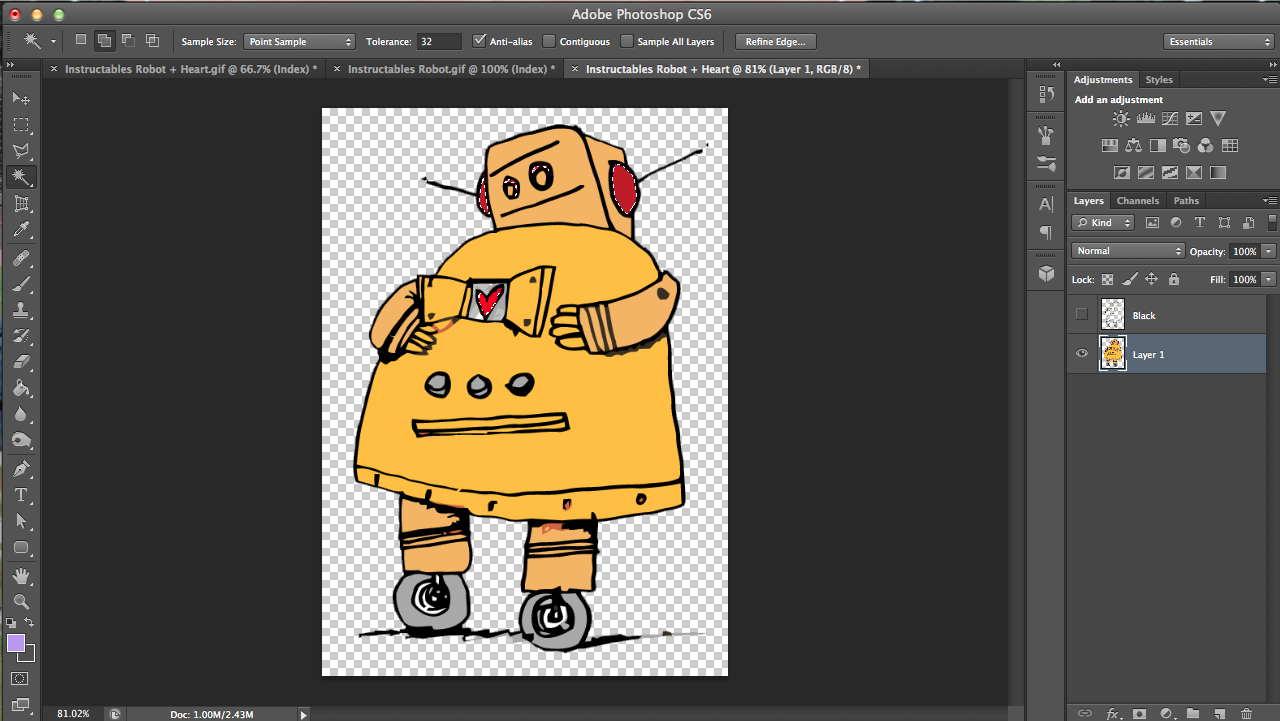Open the Essentials workspace dropdown
This screenshot has height=721, width=1280.
(x=1219, y=41)
